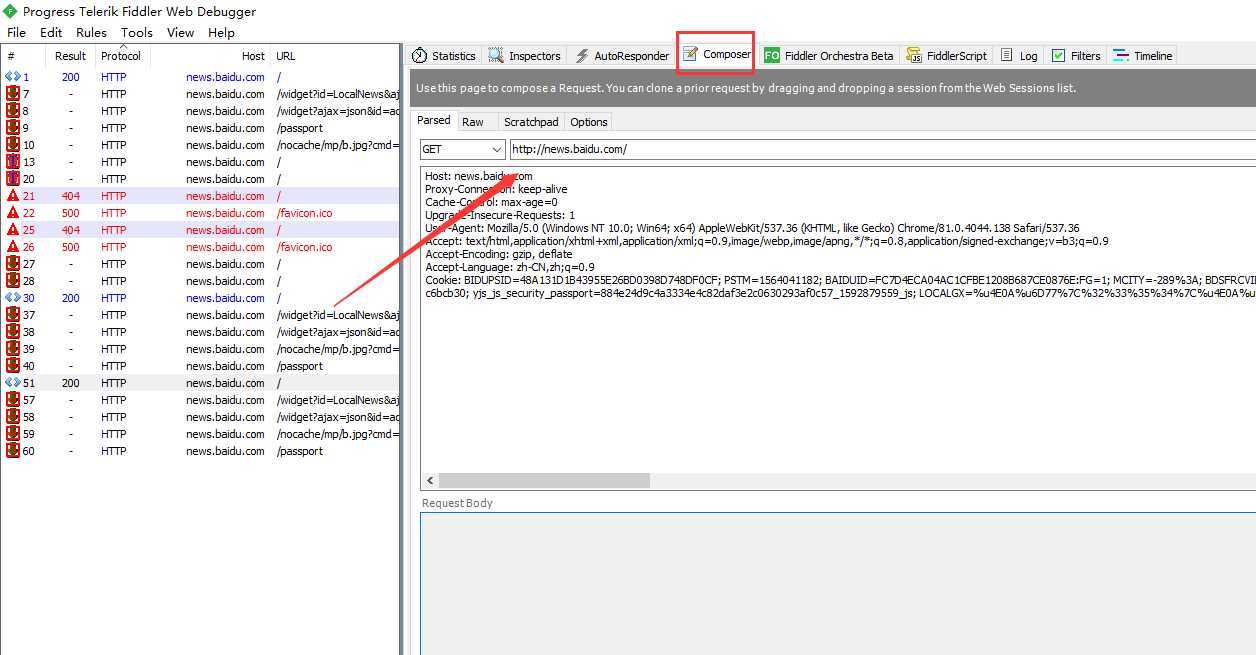Image resolution: width=1256 pixels, height=655 pixels.
Task: Click inside the Request Body text area
Action: pyautogui.click(x=838, y=583)
